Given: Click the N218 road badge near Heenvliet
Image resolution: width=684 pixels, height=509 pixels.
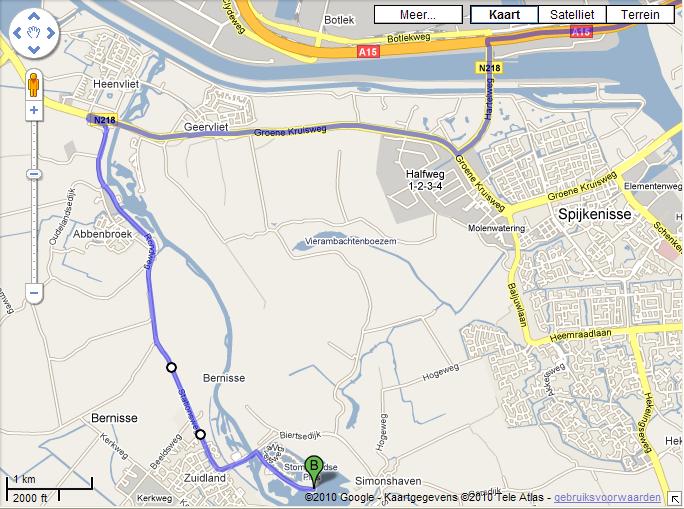Looking at the screenshot, I should pyautogui.click(x=105, y=120).
